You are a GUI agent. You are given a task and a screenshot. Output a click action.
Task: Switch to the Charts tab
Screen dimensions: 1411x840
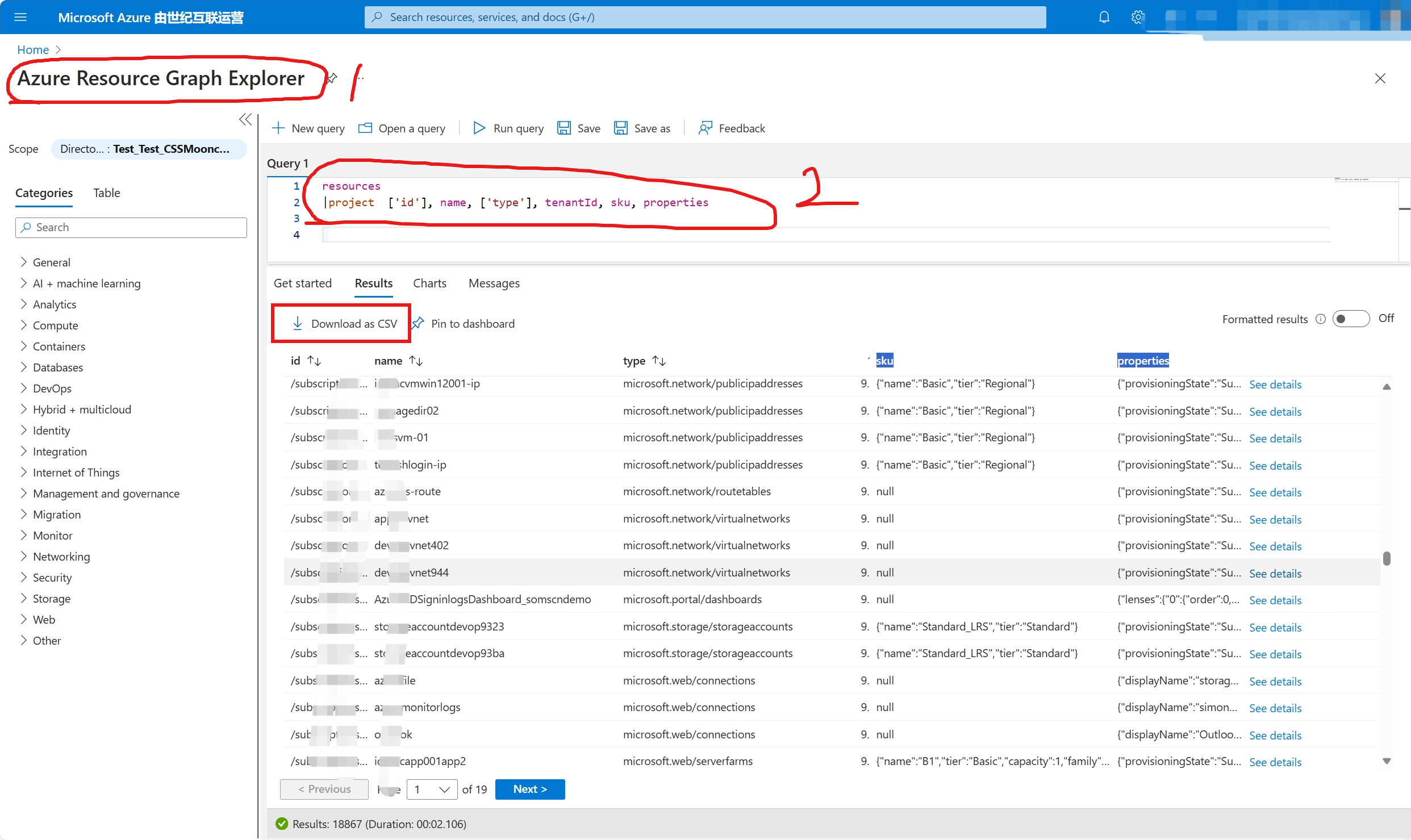point(429,283)
